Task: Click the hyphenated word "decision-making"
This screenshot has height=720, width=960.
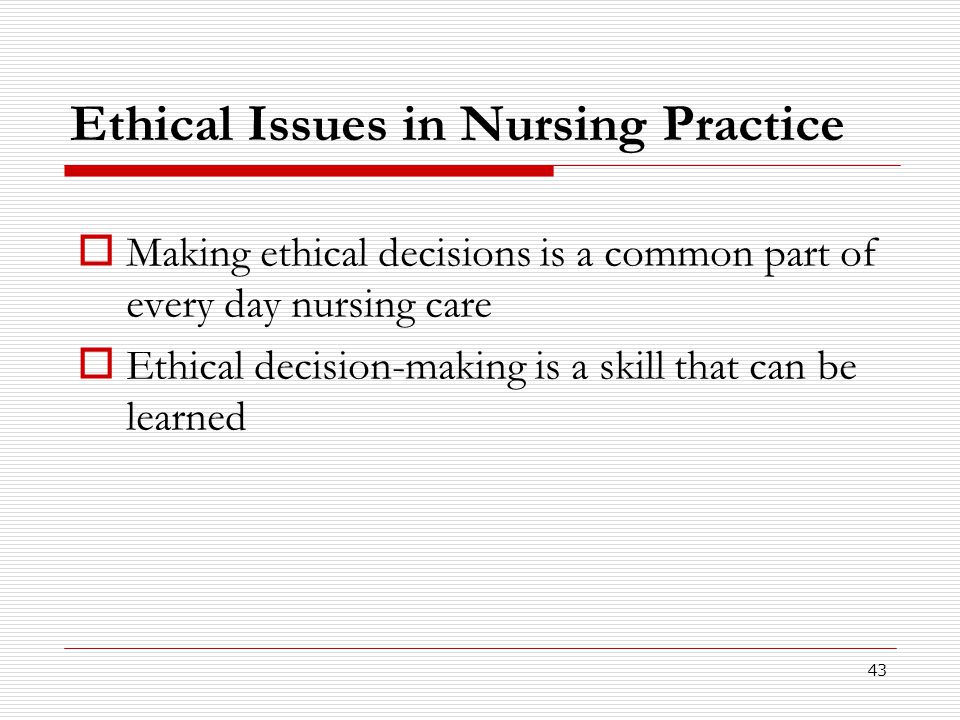Action: [390, 368]
